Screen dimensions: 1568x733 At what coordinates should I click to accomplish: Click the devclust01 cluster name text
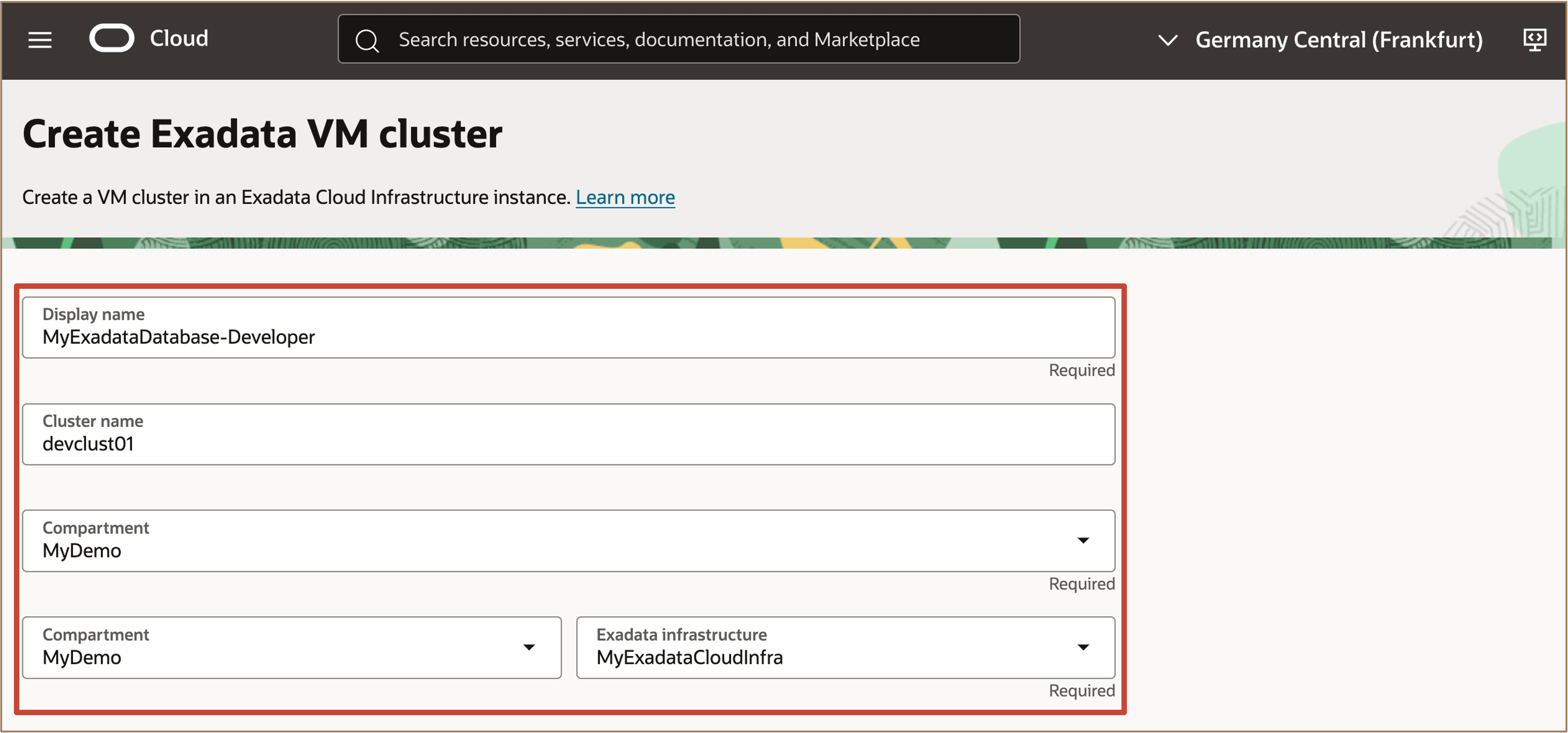pyautogui.click(x=88, y=444)
